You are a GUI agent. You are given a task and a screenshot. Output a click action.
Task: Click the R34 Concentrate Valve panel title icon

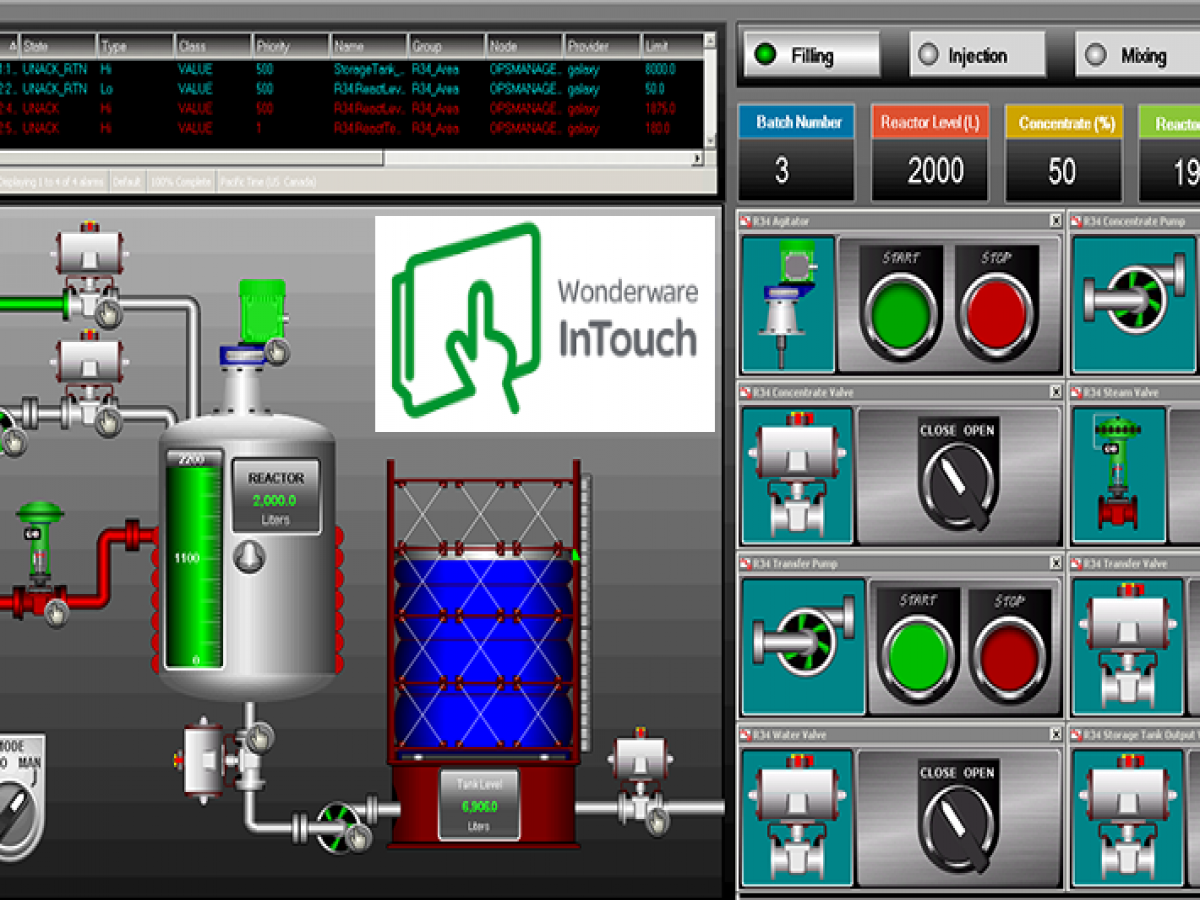(x=745, y=392)
